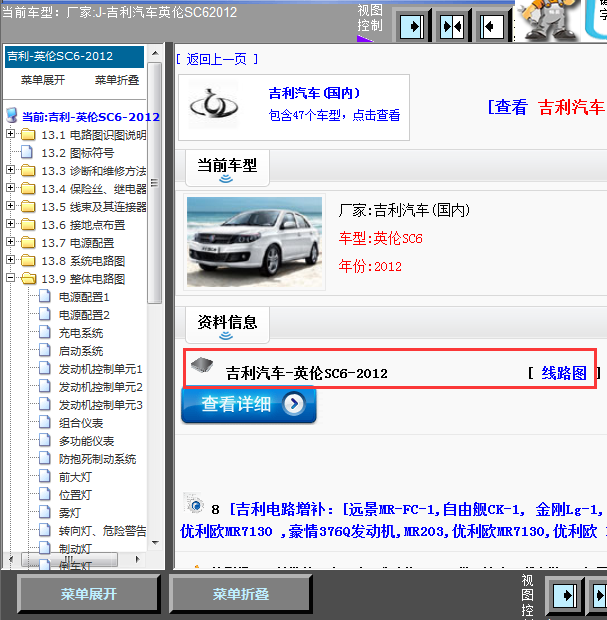Collapse the 13.9 整体电路图 node
Screen dimensions: 607x620
pos(11,278)
